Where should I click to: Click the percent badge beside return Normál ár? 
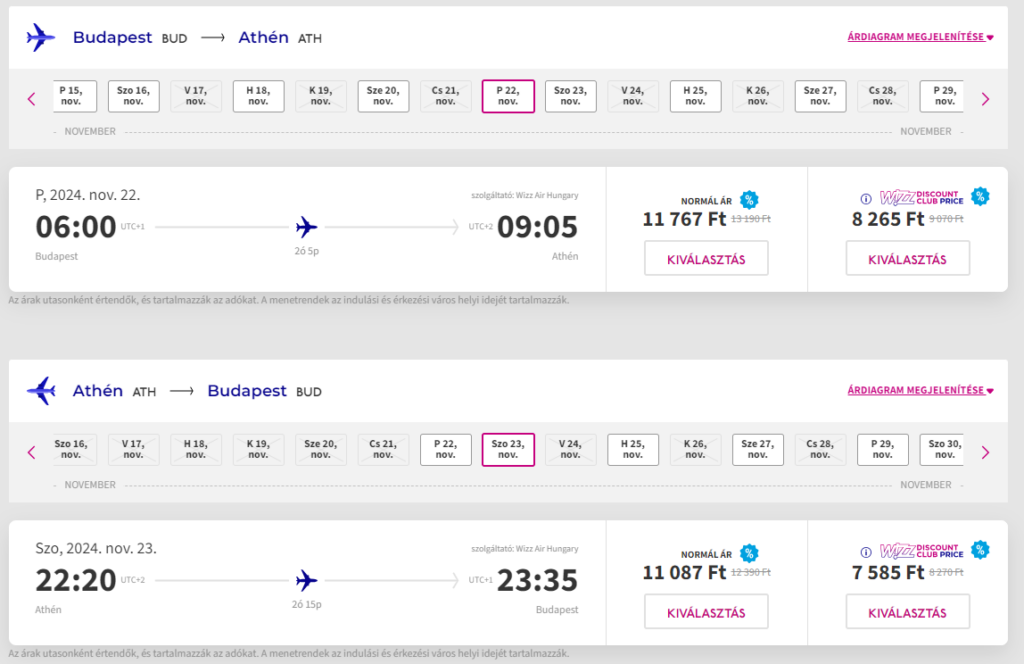tap(749, 552)
